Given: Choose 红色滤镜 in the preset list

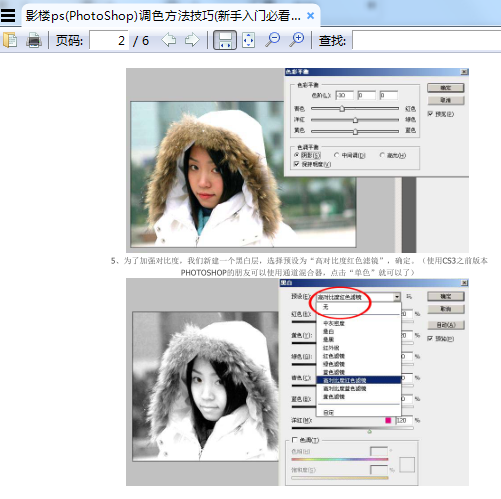Looking at the screenshot, I should click(x=358, y=356).
